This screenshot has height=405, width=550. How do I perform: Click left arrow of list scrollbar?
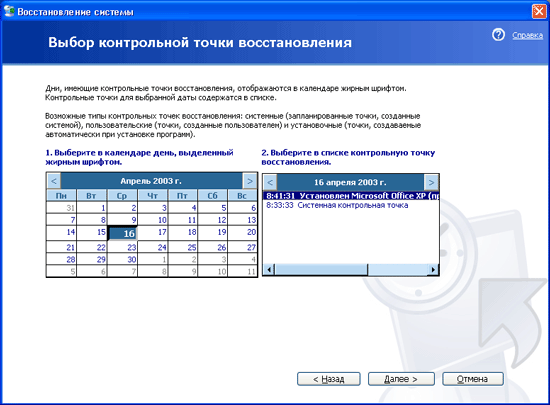click(x=269, y=270)
